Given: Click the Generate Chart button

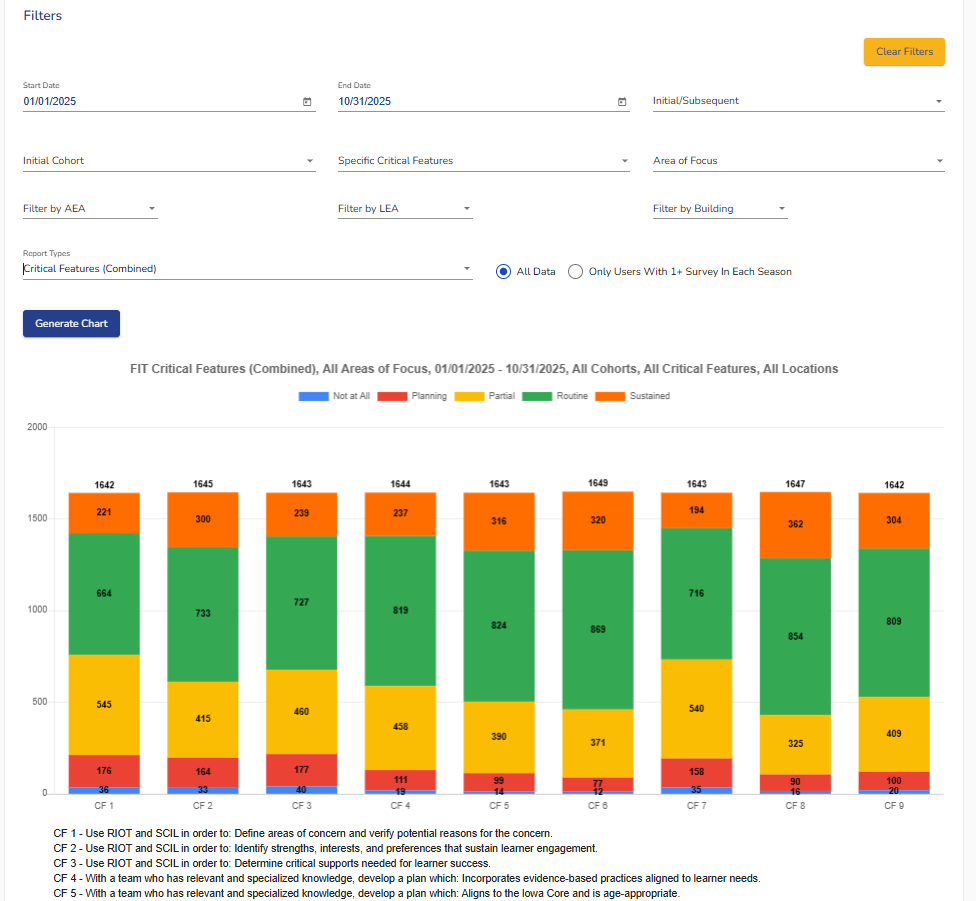Looking at the screenshot, I should coord(71,324).
